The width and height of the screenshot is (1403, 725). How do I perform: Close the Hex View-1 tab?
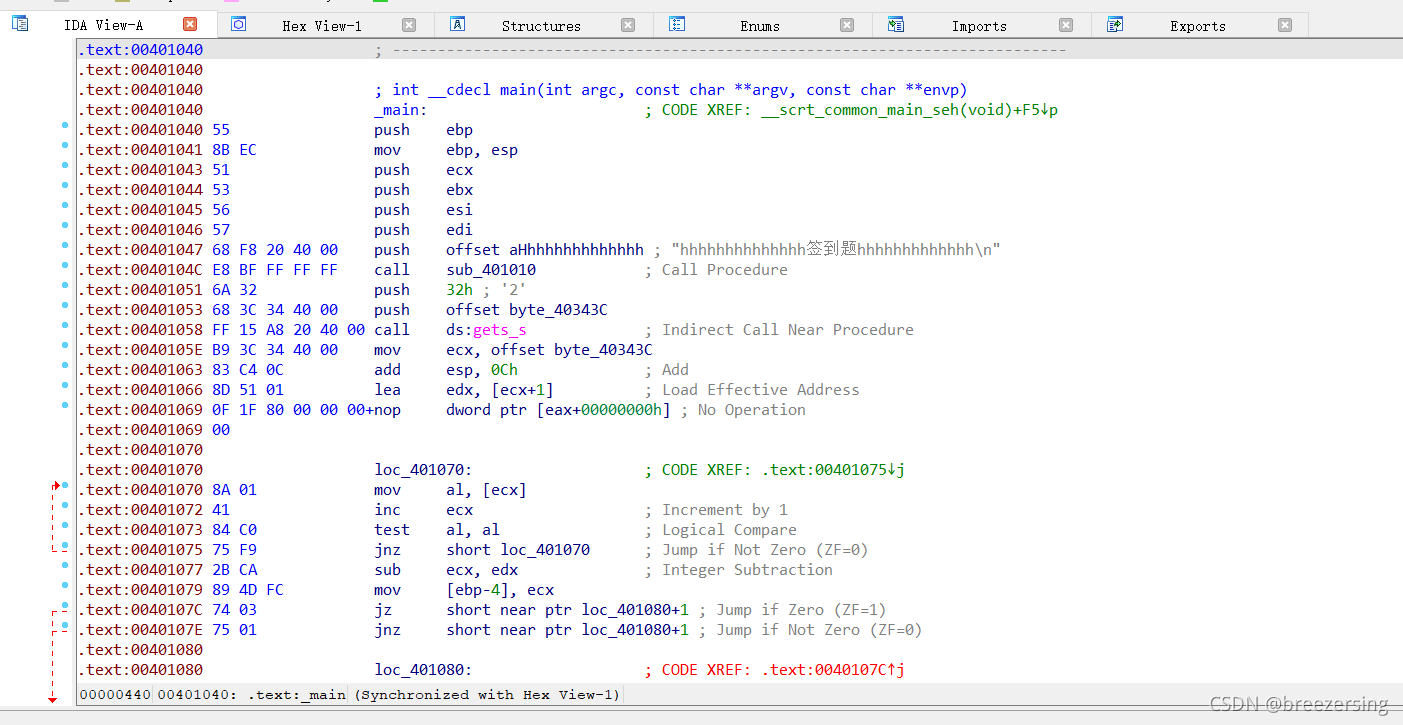click(x=409, y=25)
